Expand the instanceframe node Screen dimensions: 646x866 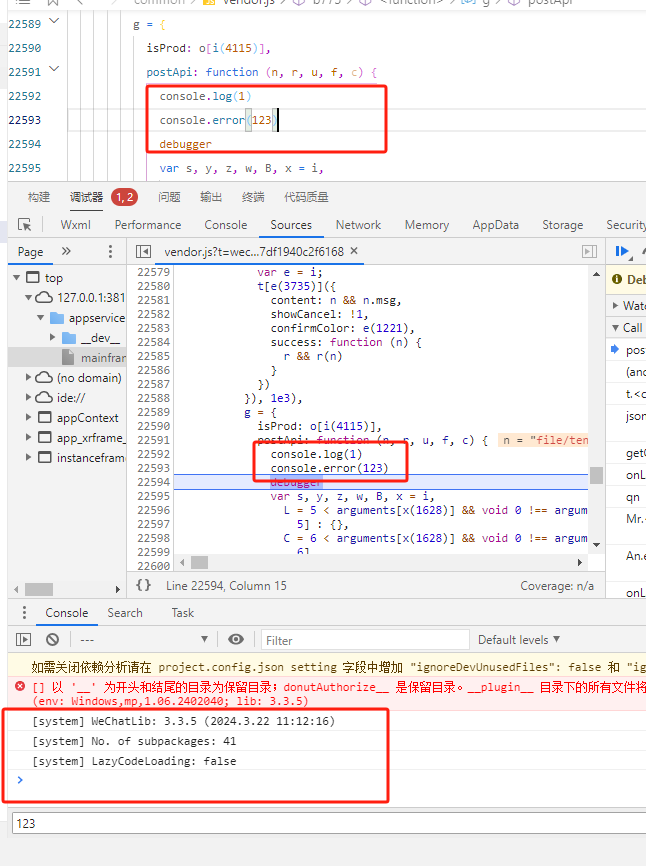coord(28,457)
